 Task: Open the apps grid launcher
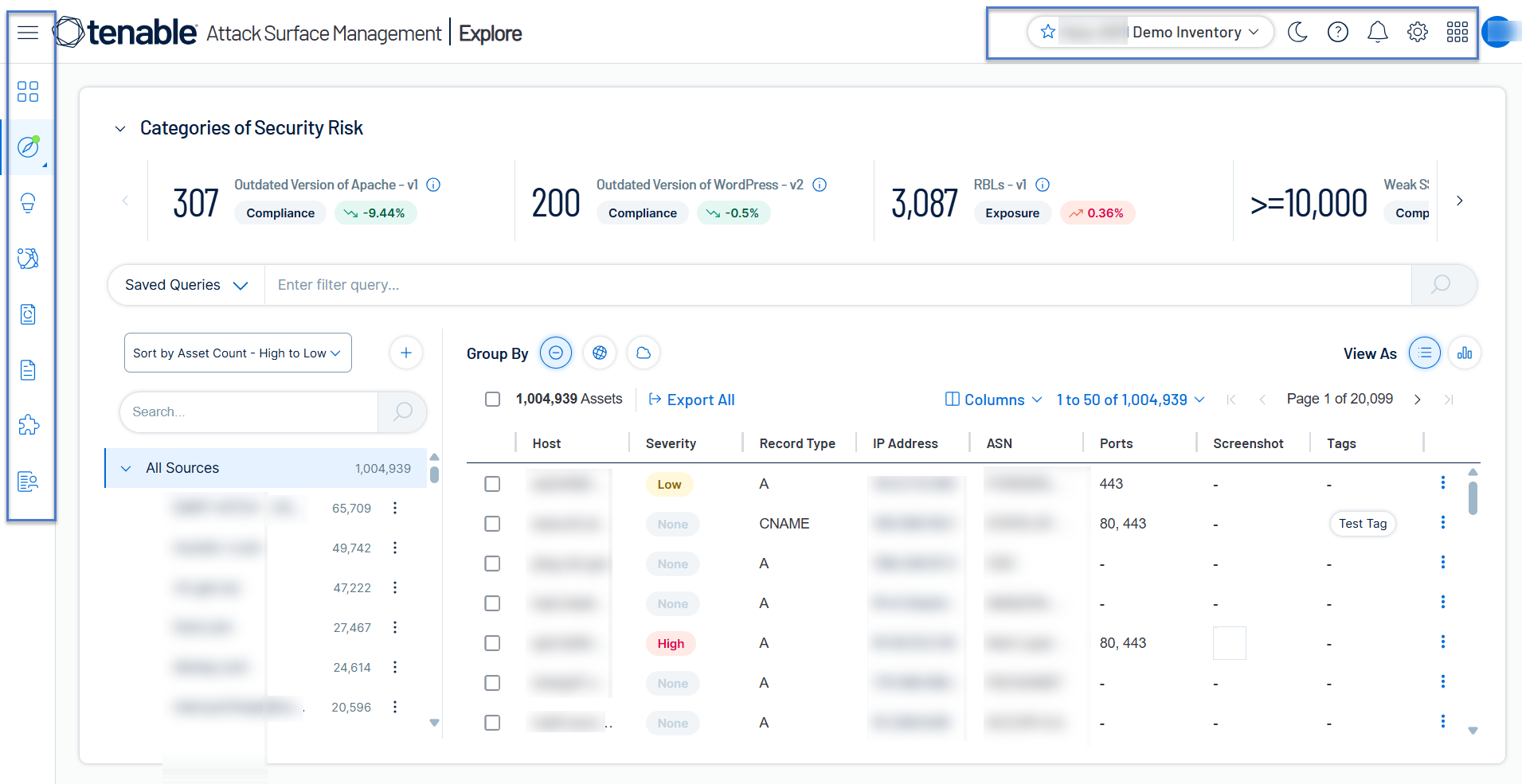click(1457, 32)
